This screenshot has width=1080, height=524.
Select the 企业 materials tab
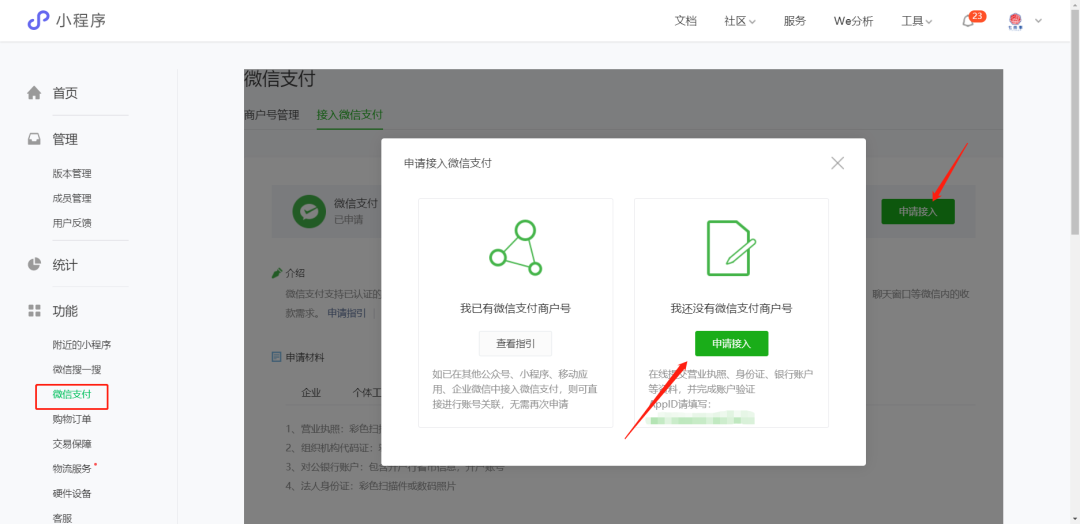pyautogui.click(x=311, y=392)
